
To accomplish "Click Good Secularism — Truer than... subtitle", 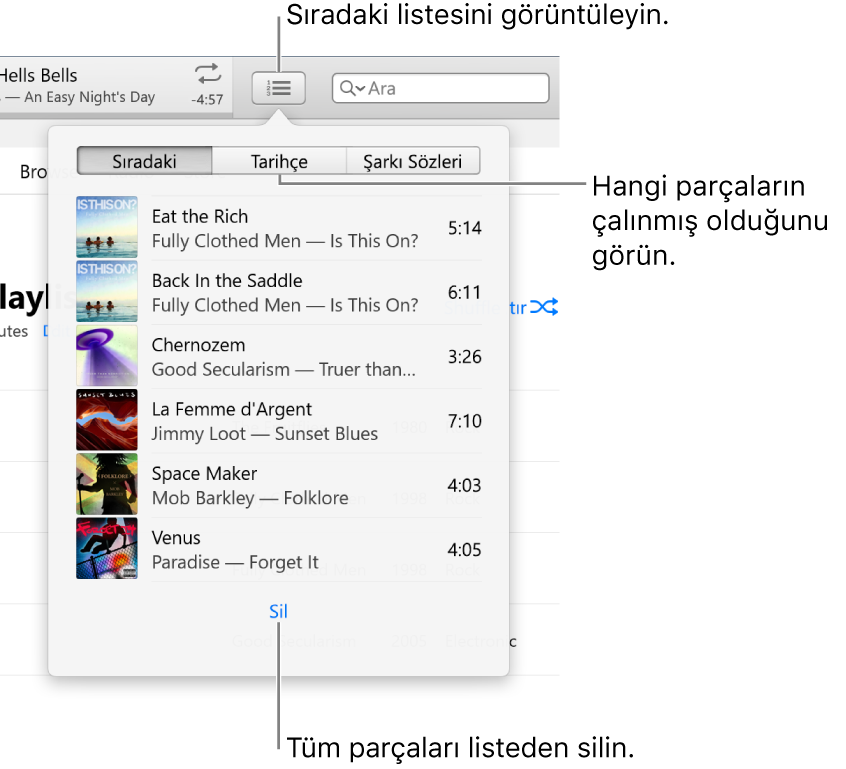I will pyautogui.click(x=284, y=370).
